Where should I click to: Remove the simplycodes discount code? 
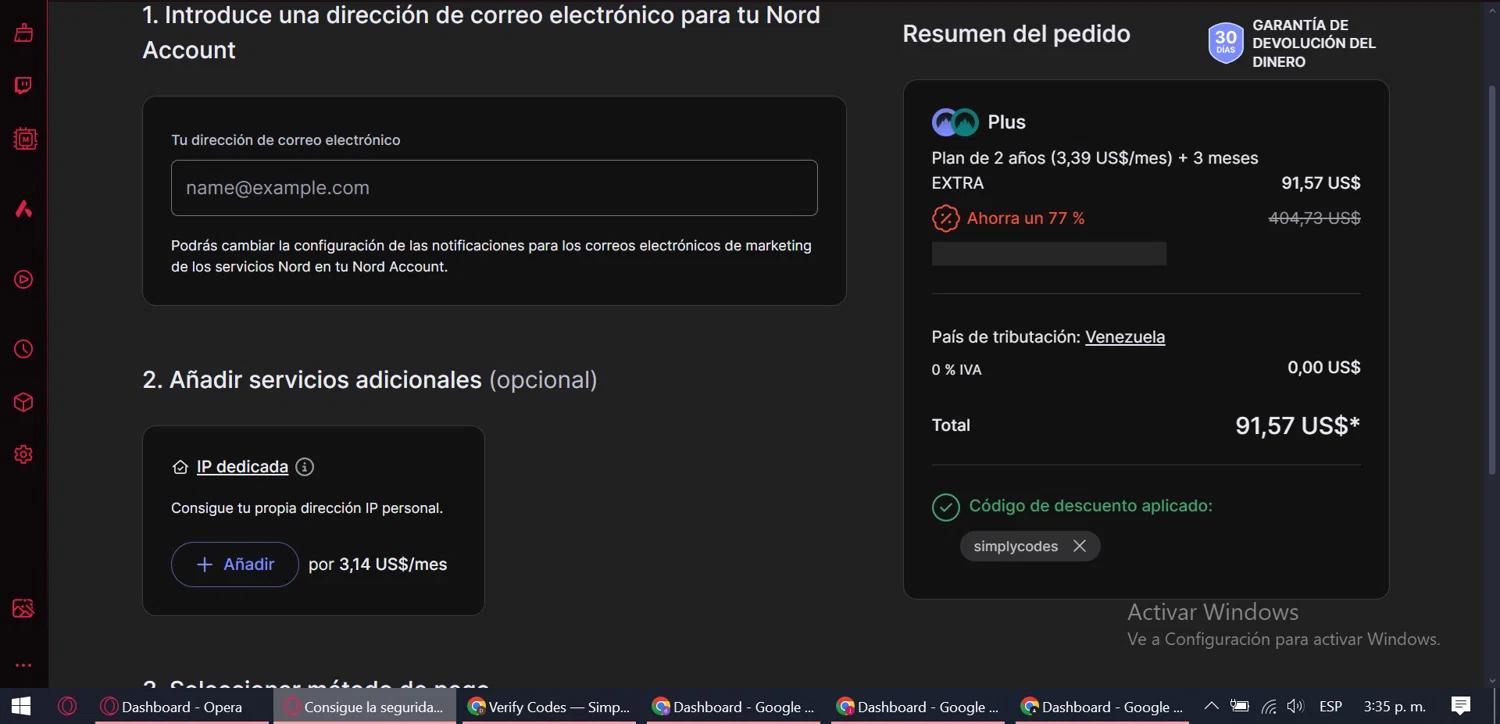1079,546
